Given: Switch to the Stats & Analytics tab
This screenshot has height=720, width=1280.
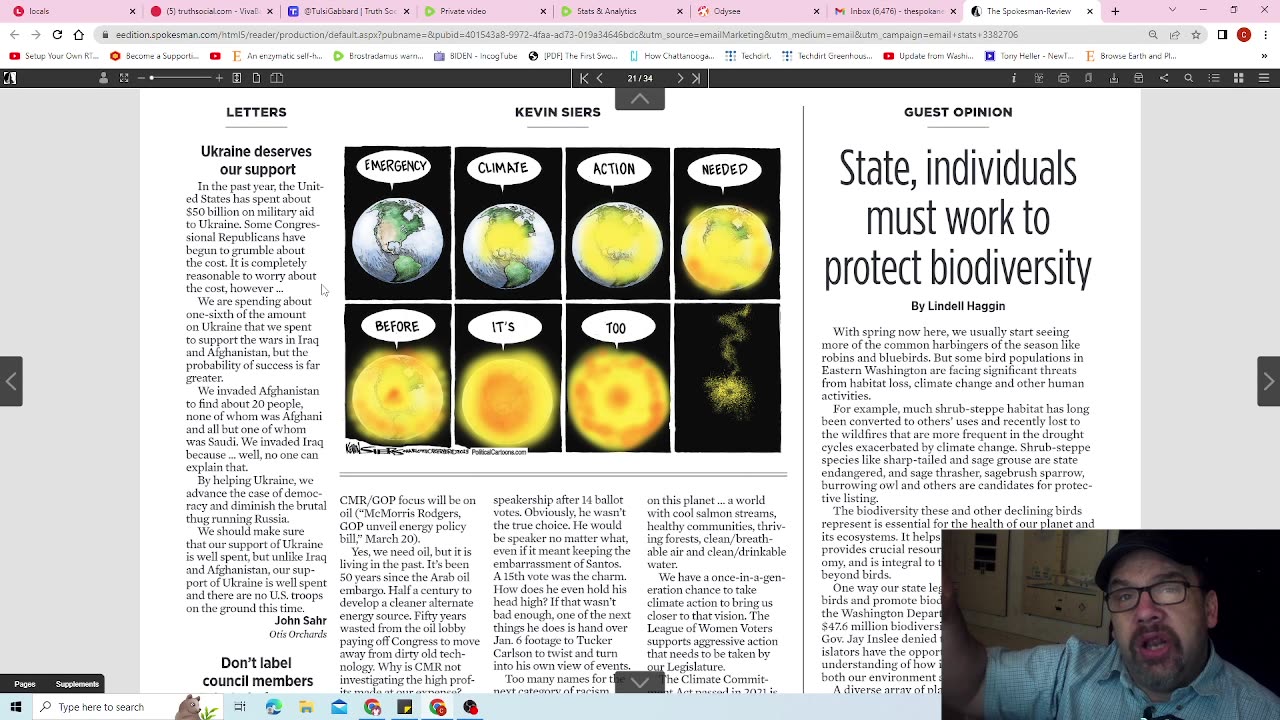Looking at the screenshot, I should 619,11.
